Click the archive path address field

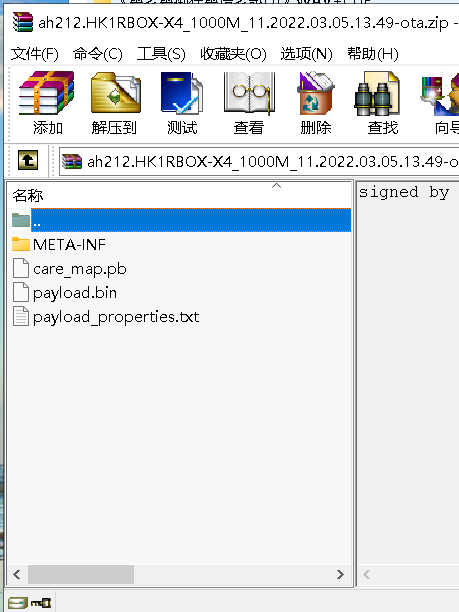259,161
